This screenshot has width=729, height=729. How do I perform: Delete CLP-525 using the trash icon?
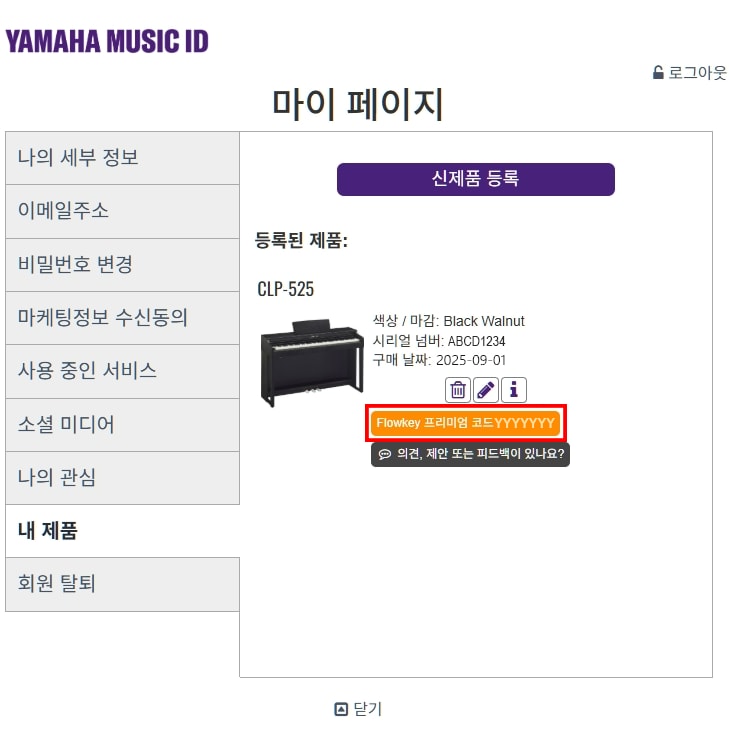(x=457, y=390)
